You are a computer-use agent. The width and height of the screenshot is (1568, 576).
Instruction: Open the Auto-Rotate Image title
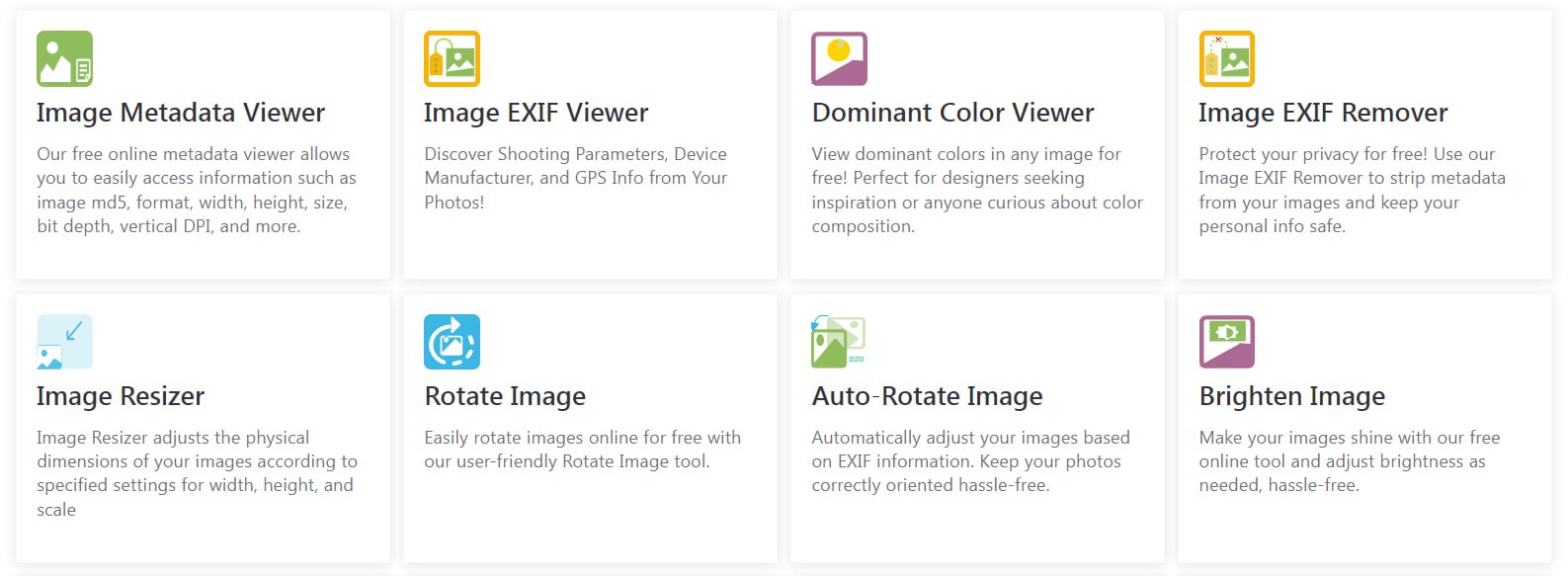[927, 396]
